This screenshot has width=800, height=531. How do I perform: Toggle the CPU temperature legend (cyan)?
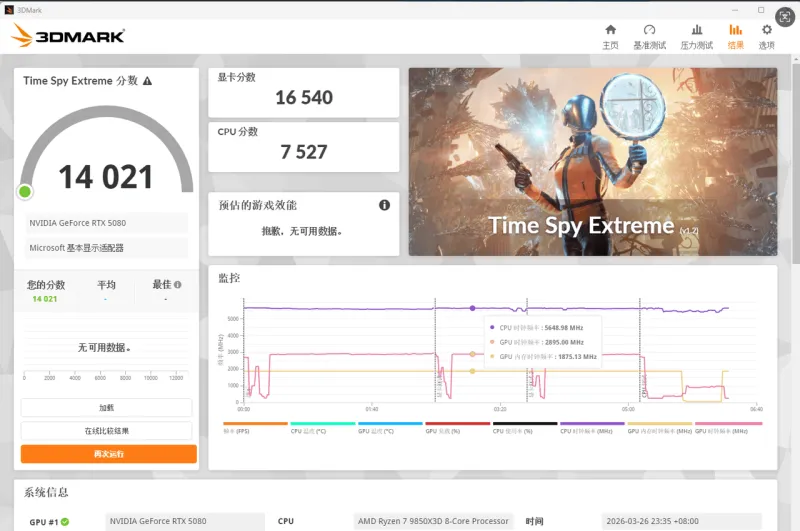[322, 427]
